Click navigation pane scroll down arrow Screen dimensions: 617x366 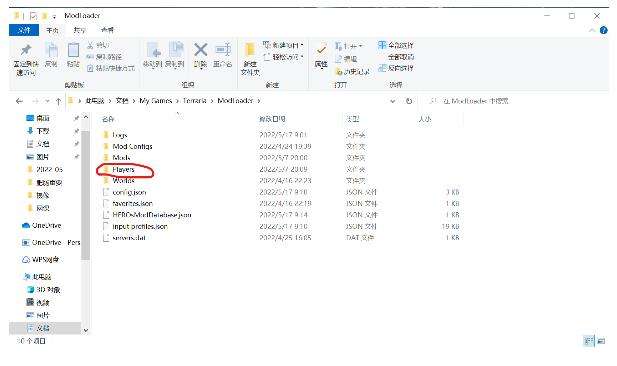tap(86, 330)
